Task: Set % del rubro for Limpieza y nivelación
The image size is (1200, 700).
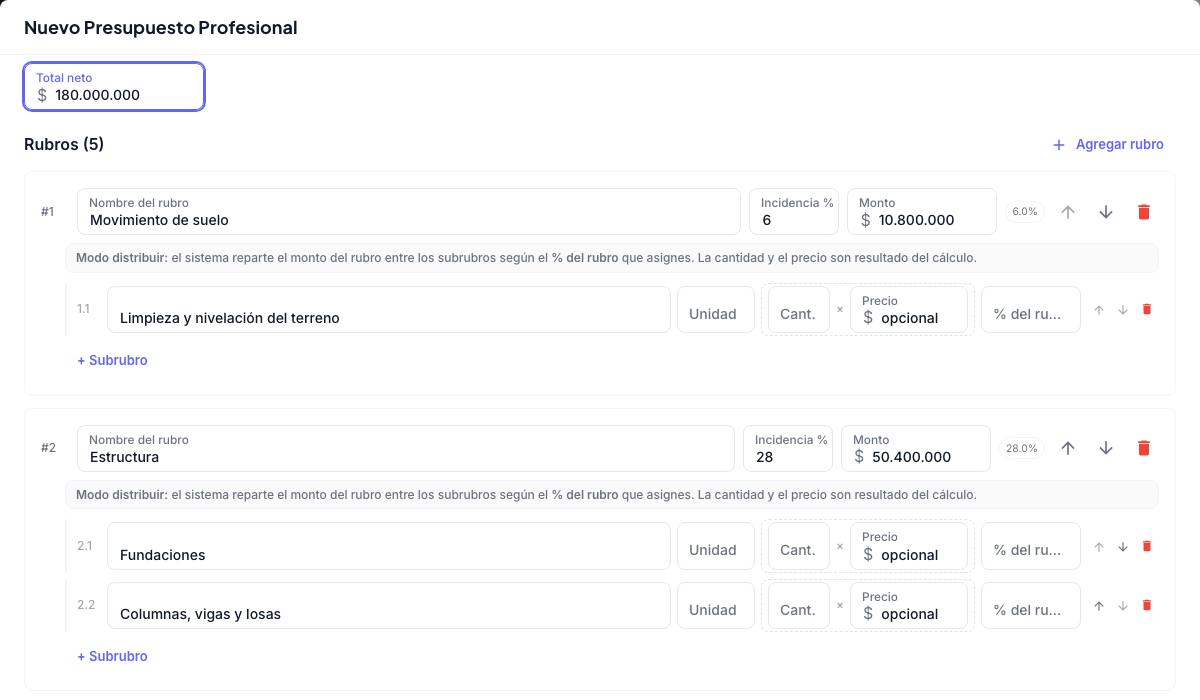Action: 1031,310
